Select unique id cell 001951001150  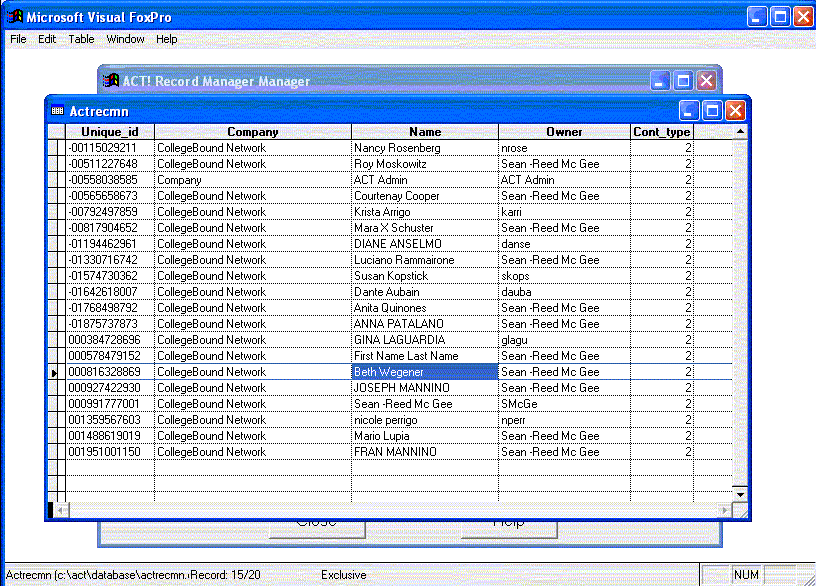110,452
